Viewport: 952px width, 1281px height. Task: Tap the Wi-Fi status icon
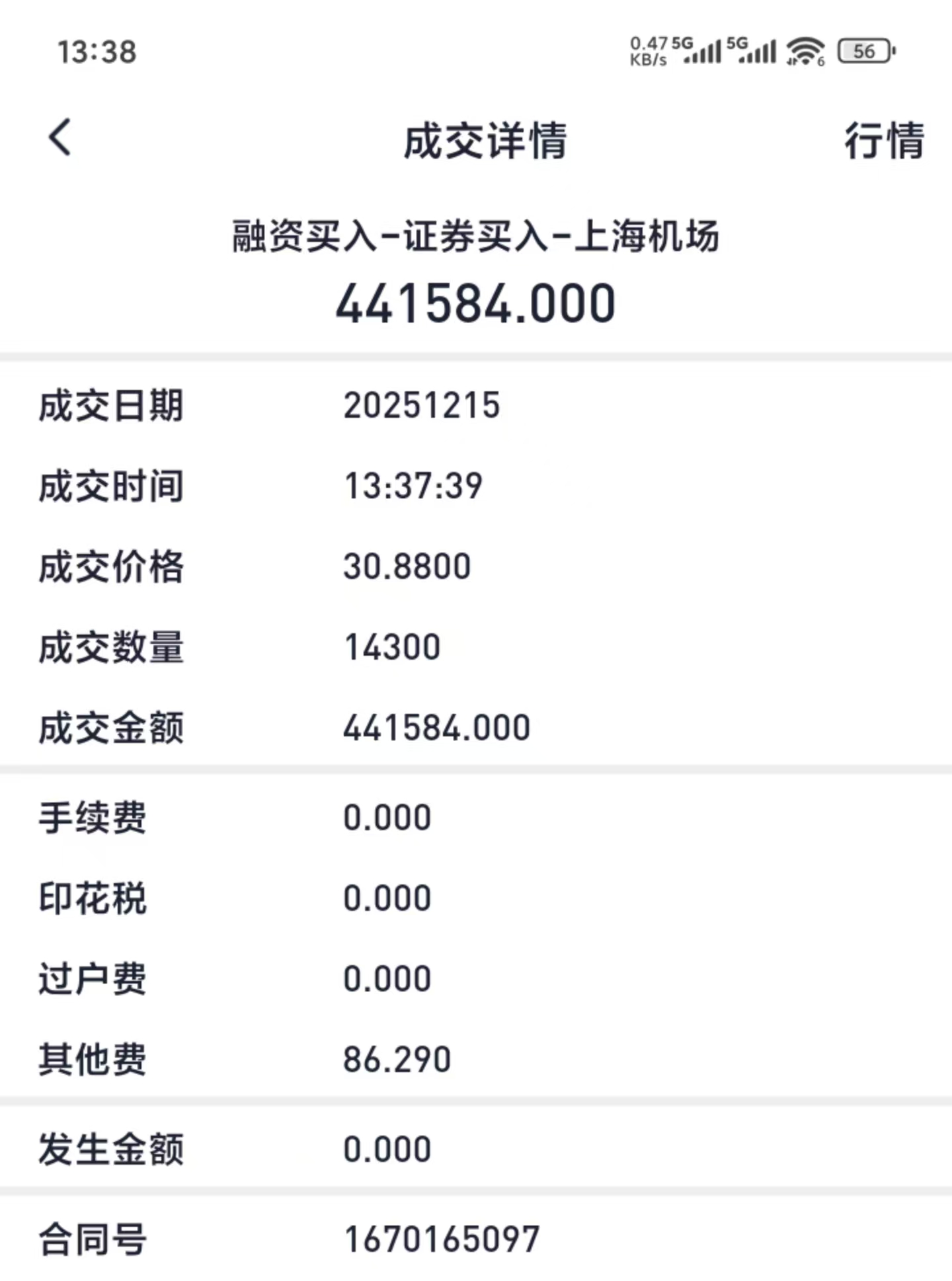click(805, 52)
